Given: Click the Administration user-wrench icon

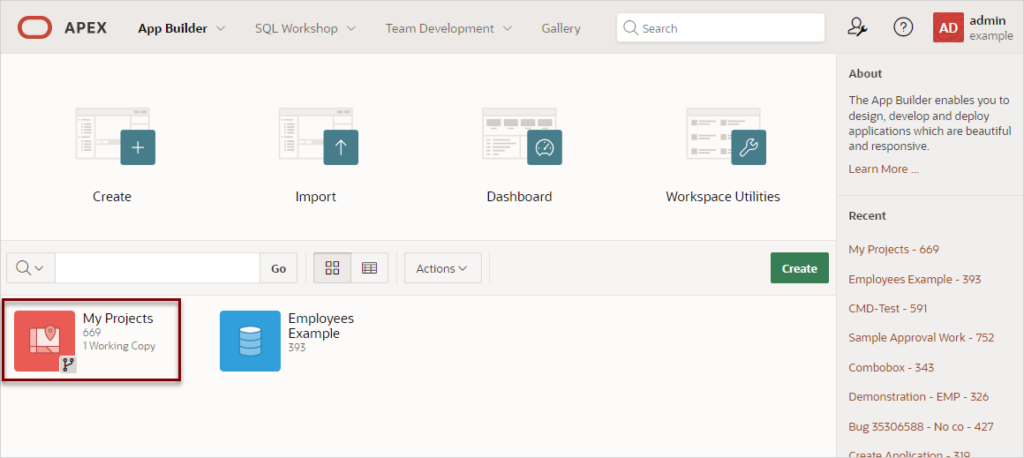Looking at the screenshot, I should click(856, 27).
